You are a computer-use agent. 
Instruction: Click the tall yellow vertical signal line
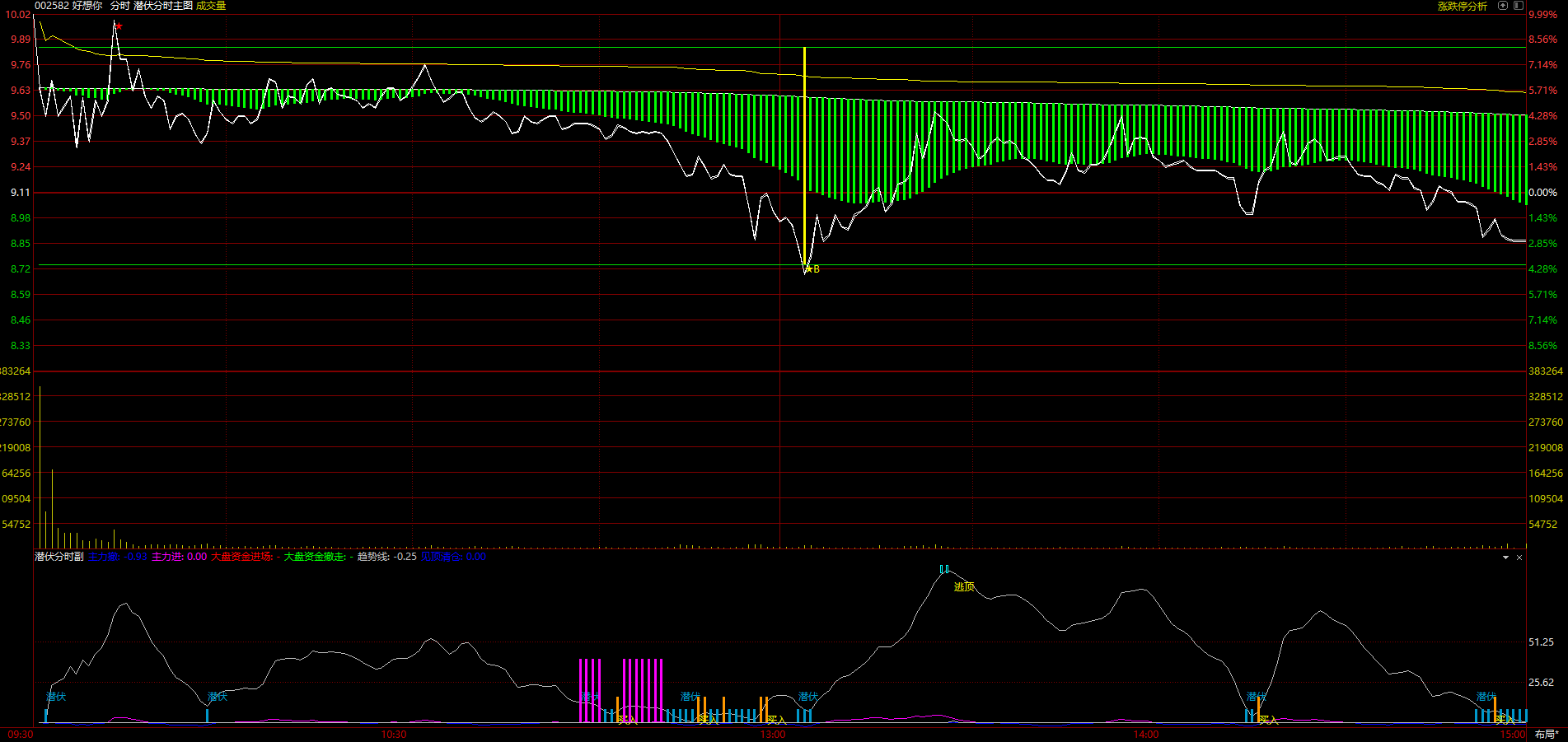pyautogui.click(x=804, y=156)
